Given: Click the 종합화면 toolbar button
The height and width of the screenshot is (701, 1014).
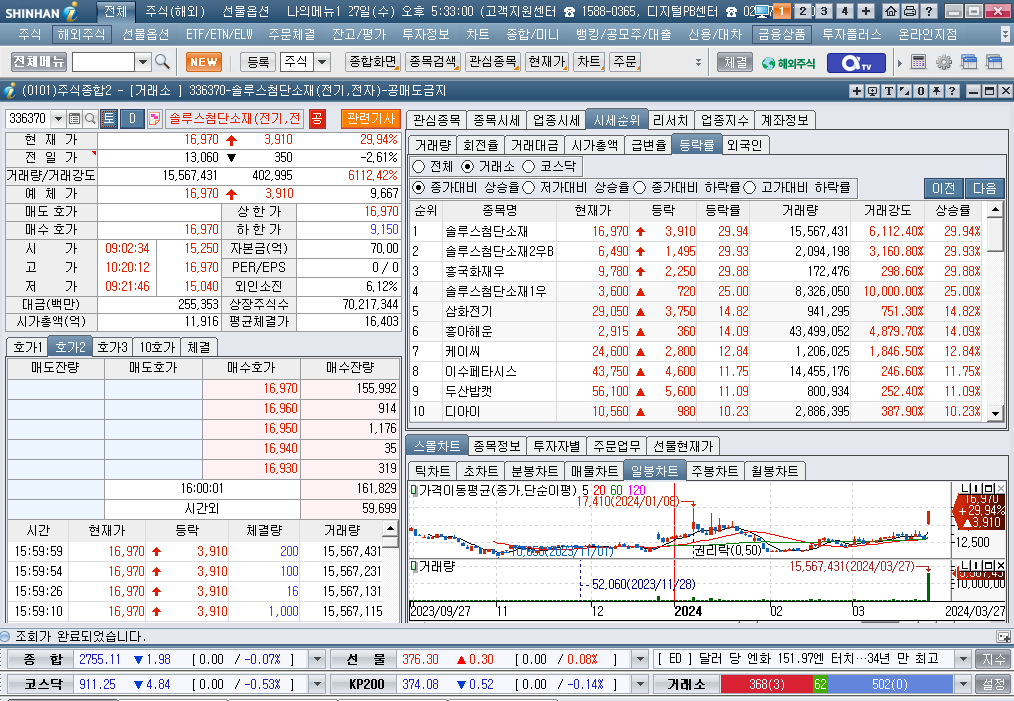Looking at the screenshot, I should 372,62.
